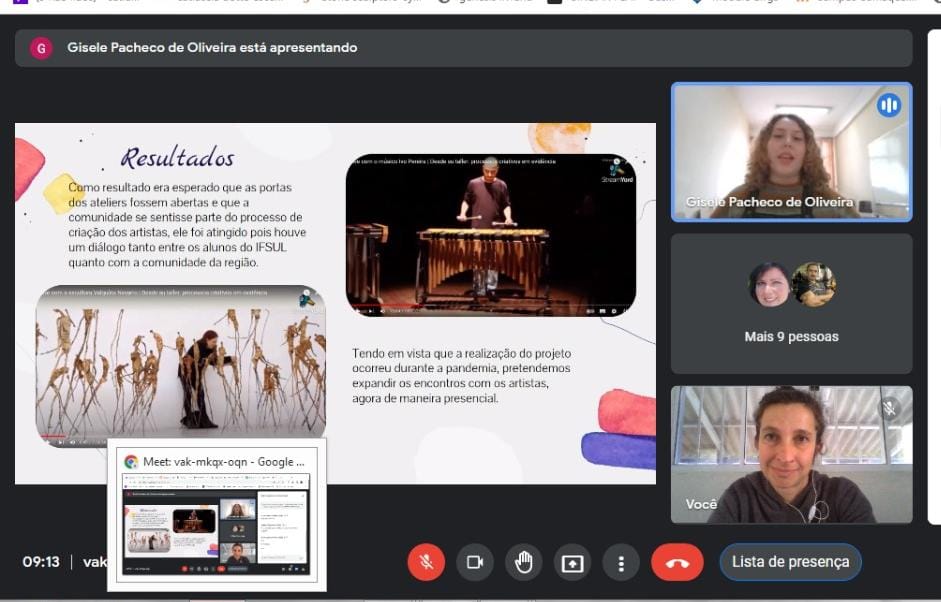The height and width of the screenshot is (602, 941).
Task: Leave the call with red hang-up button
Action: 677,563
